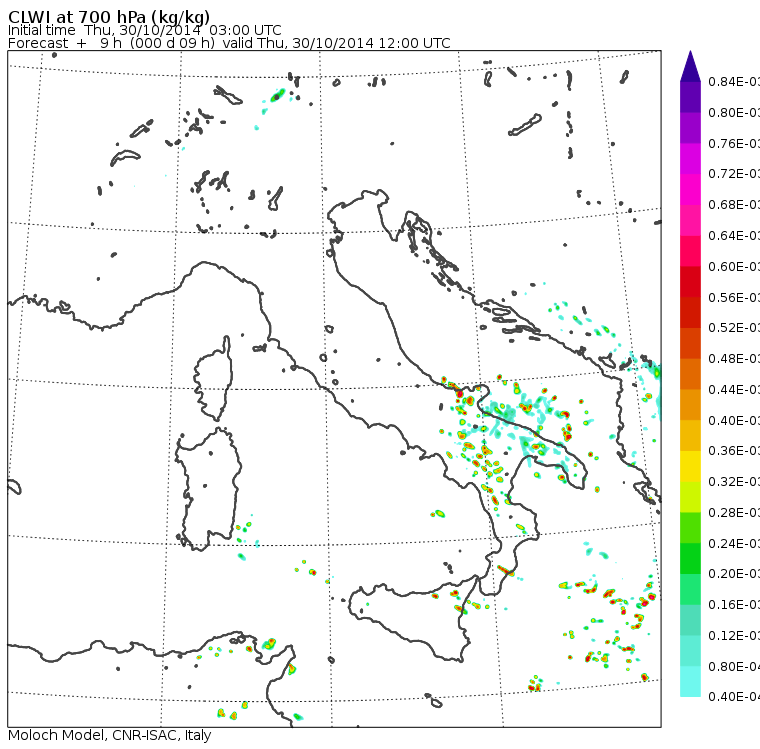Pick the colorbar segment between 0.12E-03 and 0.16E-03

[690, 620]
